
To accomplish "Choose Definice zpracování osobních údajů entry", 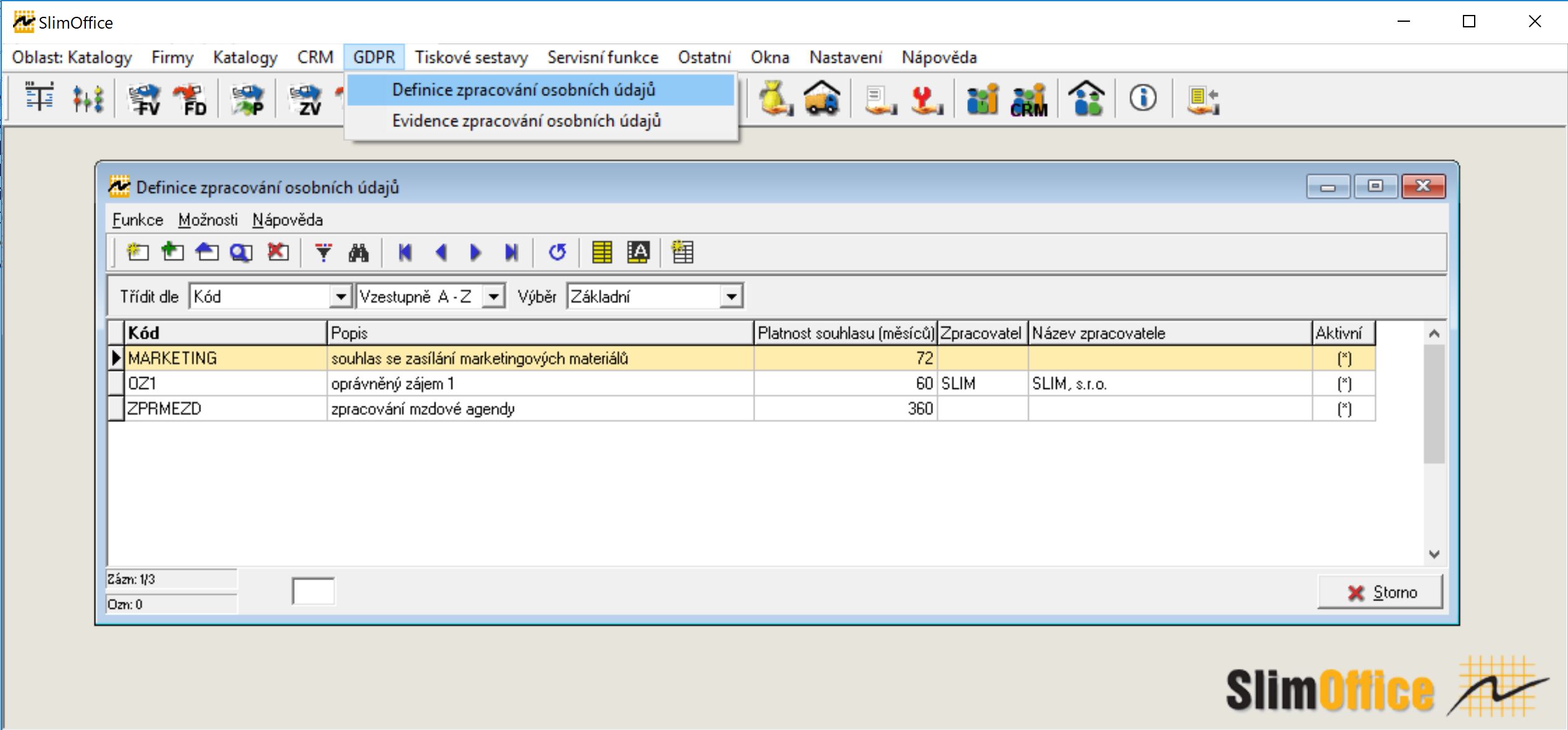I will point(540,90).
